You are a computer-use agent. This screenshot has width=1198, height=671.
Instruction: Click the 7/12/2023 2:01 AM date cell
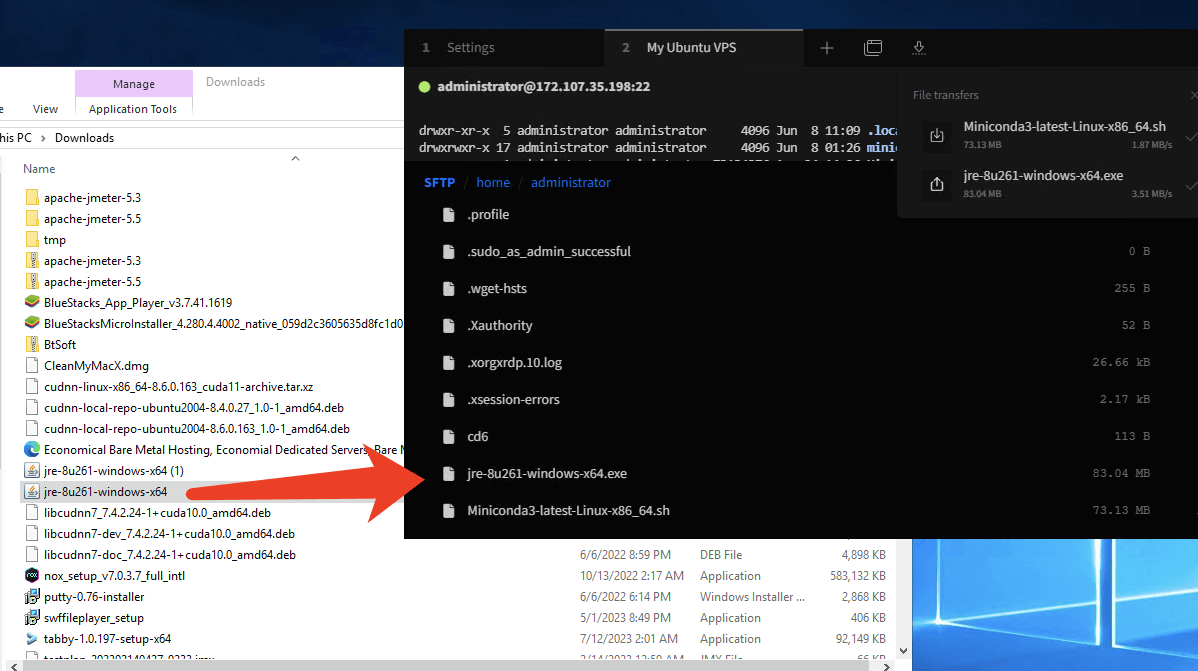628,639
